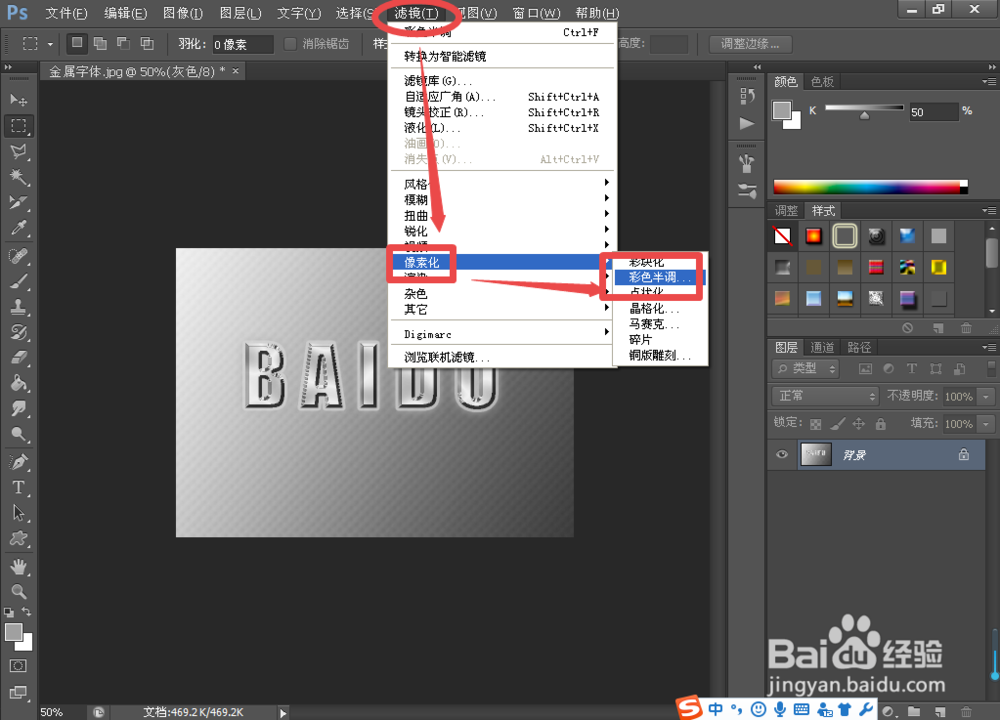
Task: Select the Hand tool
Action: [18, 566]
